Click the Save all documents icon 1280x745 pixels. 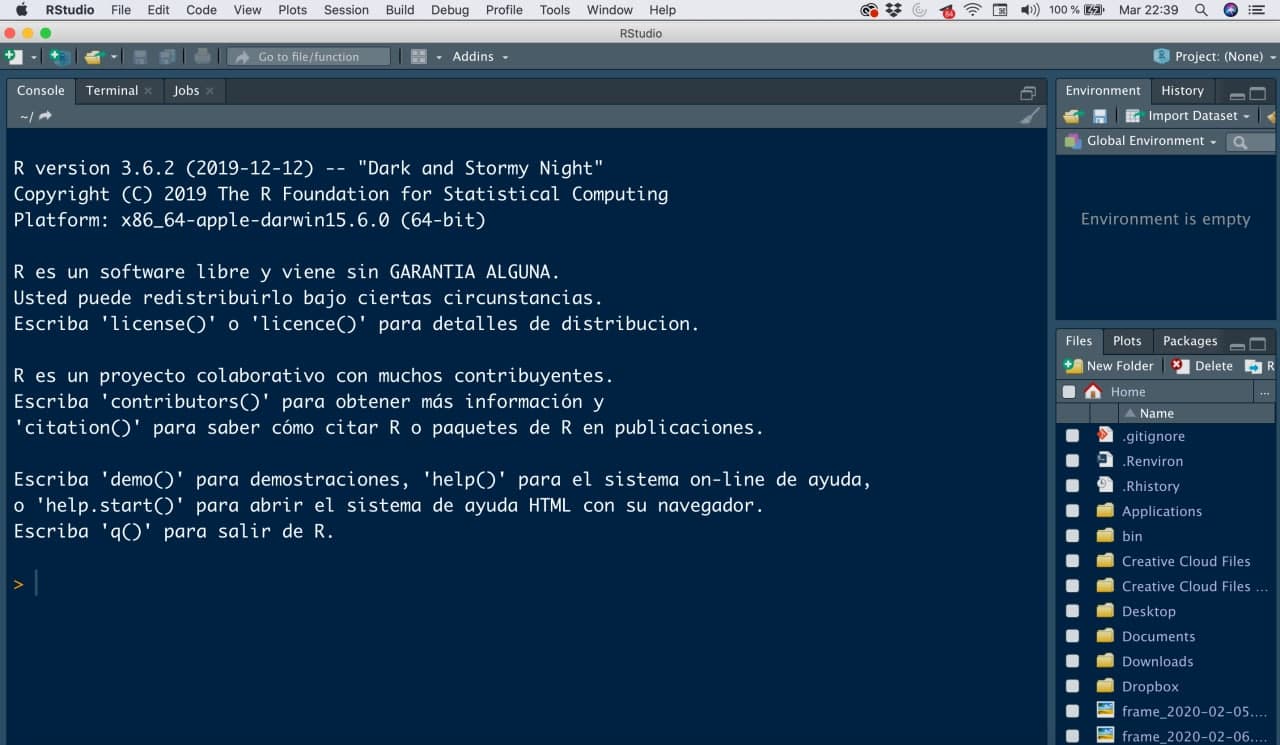(167, 57)
